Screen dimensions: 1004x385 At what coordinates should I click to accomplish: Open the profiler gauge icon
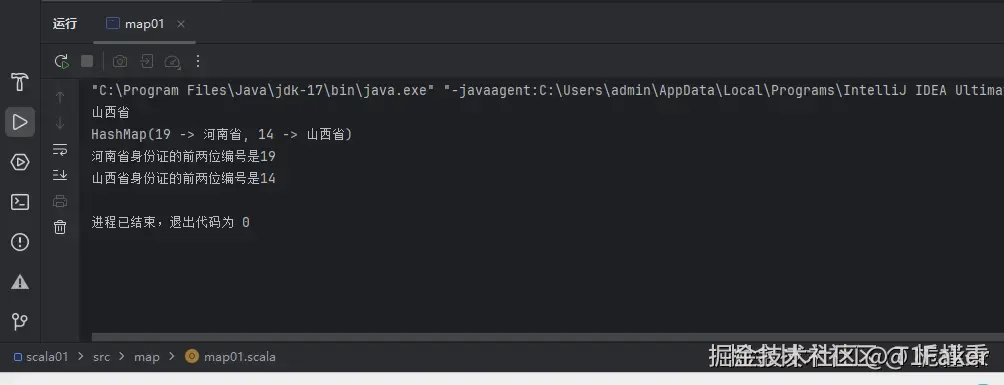click(x=172, y=61)
